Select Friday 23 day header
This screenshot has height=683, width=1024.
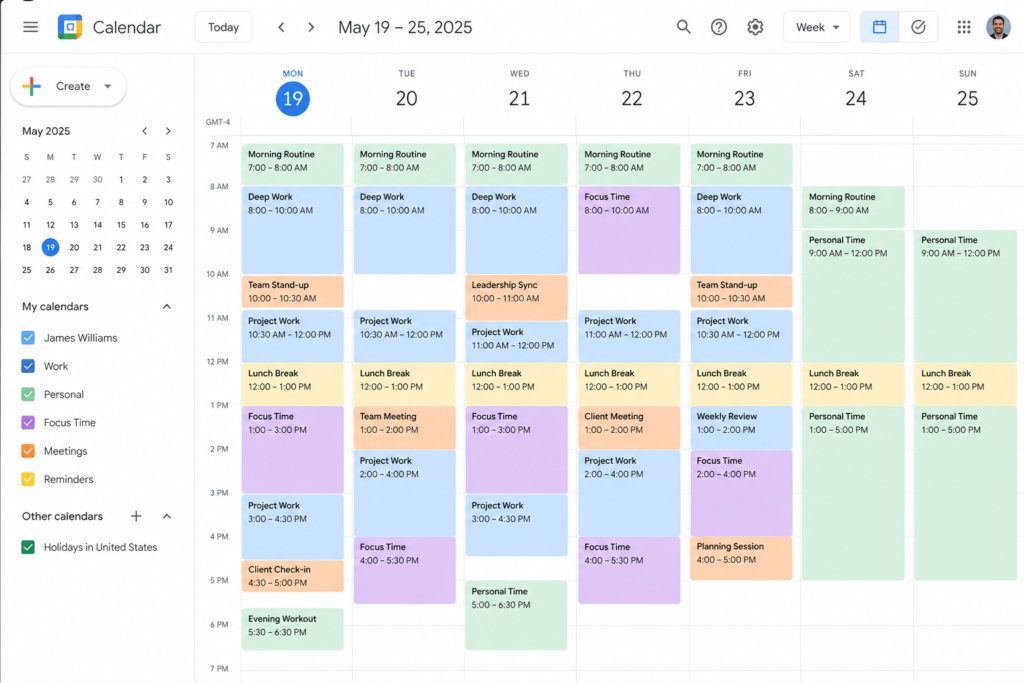coord(744,99)
